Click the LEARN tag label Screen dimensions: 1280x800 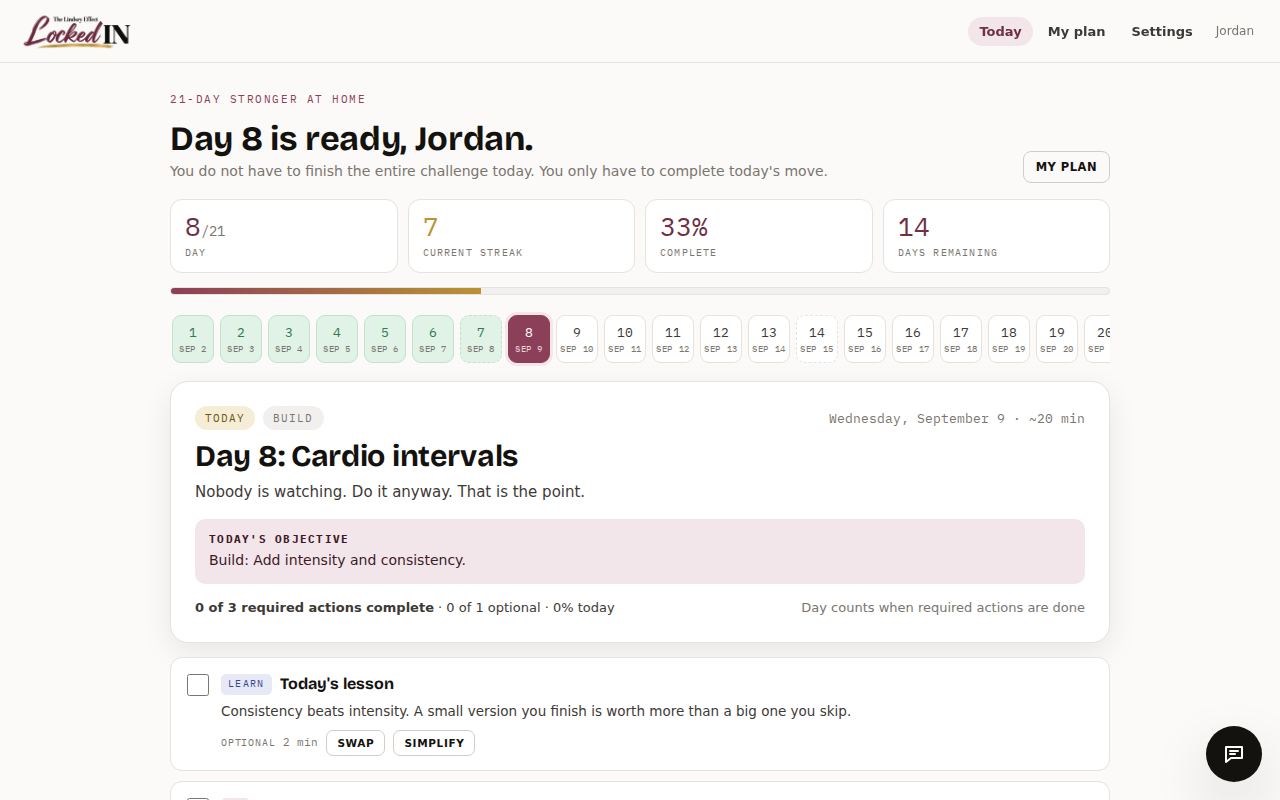coord(246,684)
